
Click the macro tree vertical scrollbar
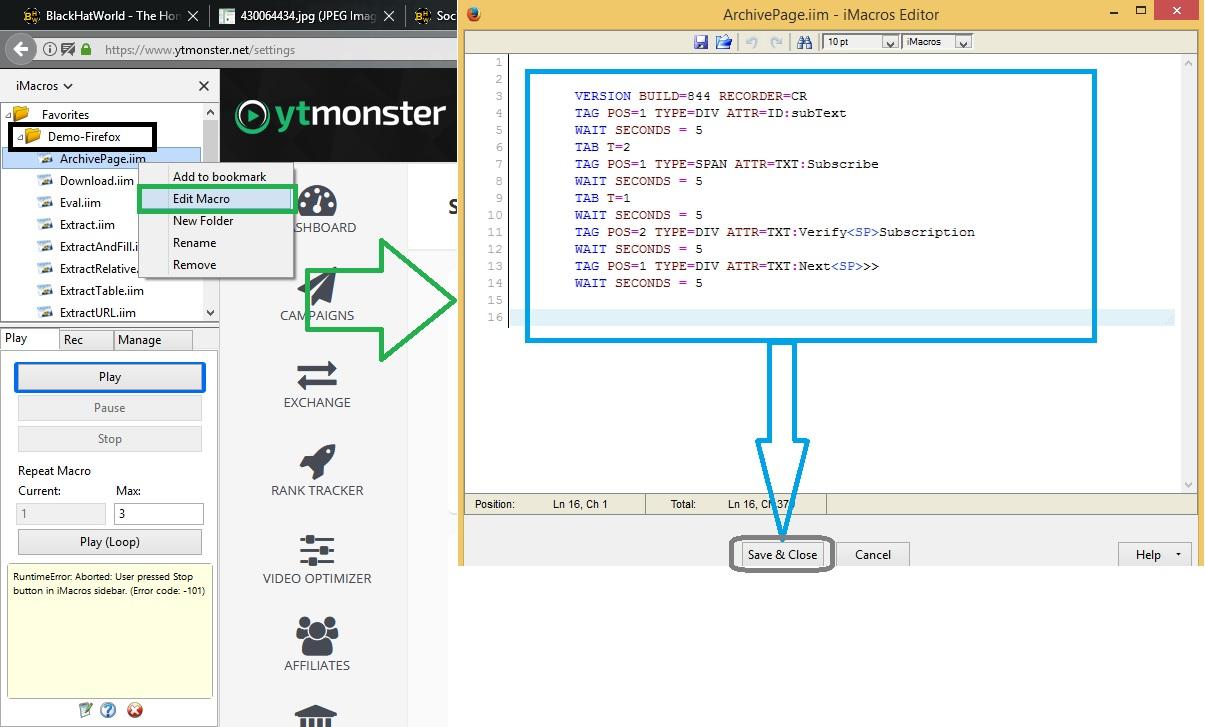(x=210, y=213)
